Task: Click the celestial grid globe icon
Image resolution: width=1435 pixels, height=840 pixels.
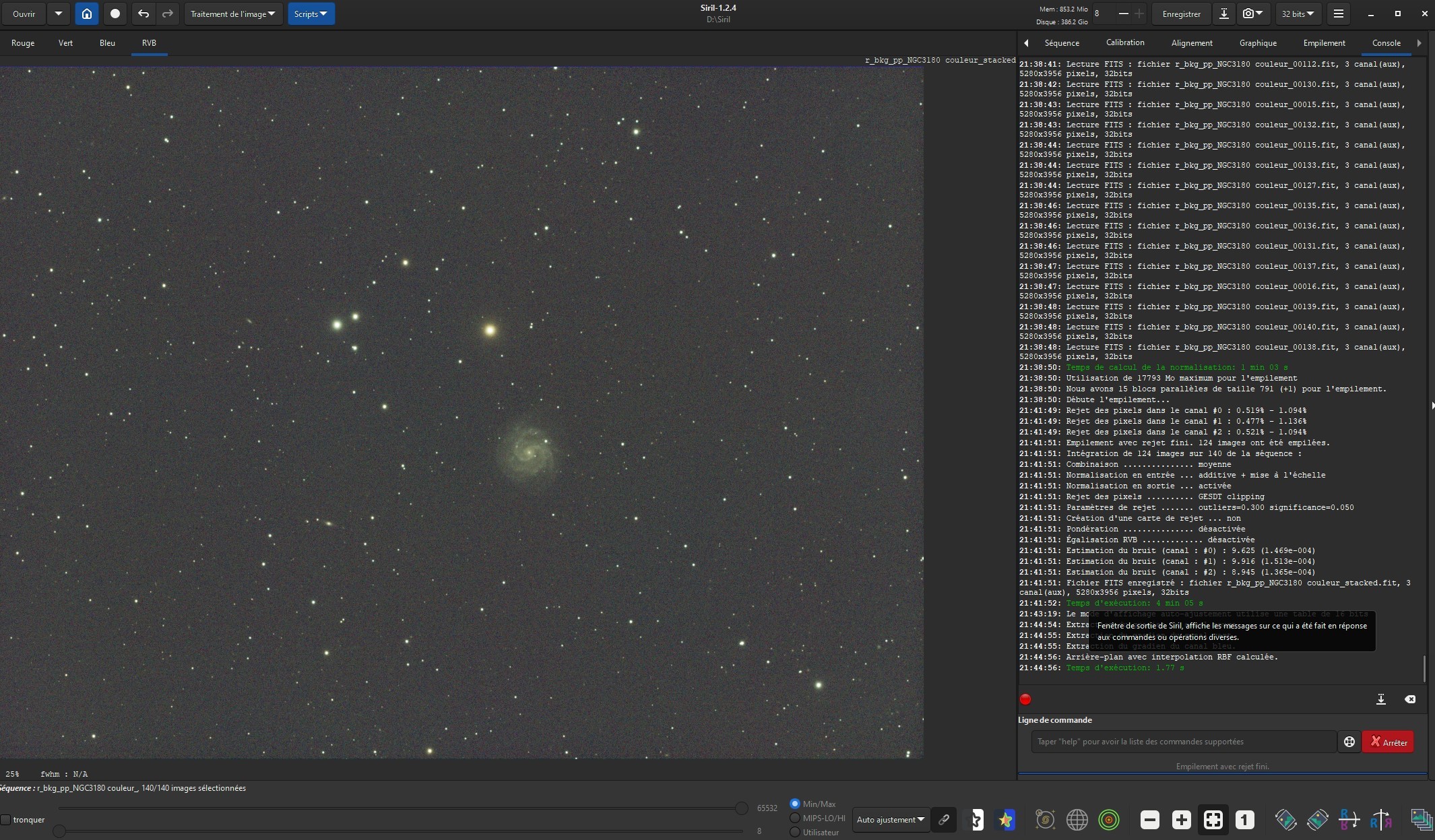Action: 1077,820
